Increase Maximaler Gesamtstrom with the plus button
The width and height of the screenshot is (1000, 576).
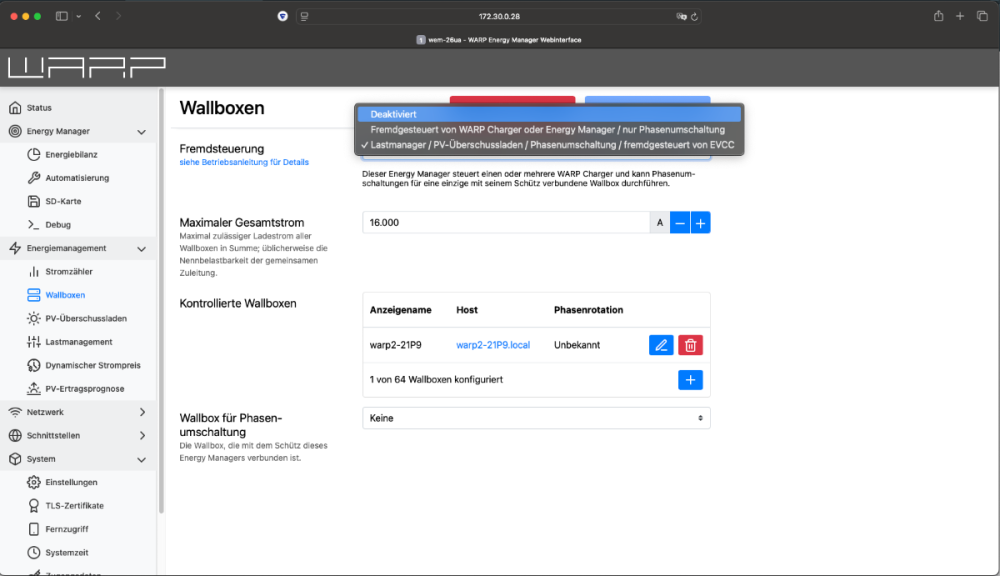(701, 223)
